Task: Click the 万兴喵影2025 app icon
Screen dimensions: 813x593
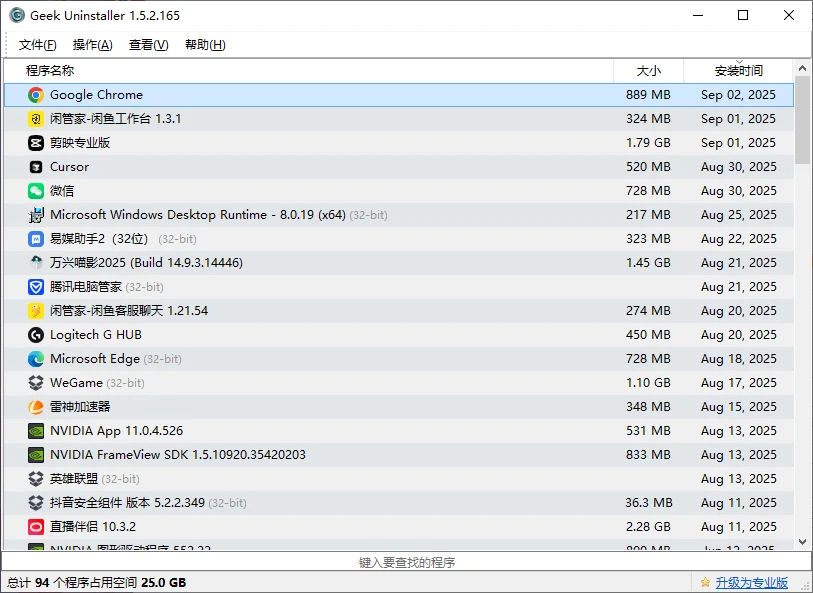Action: click(36, 263)
